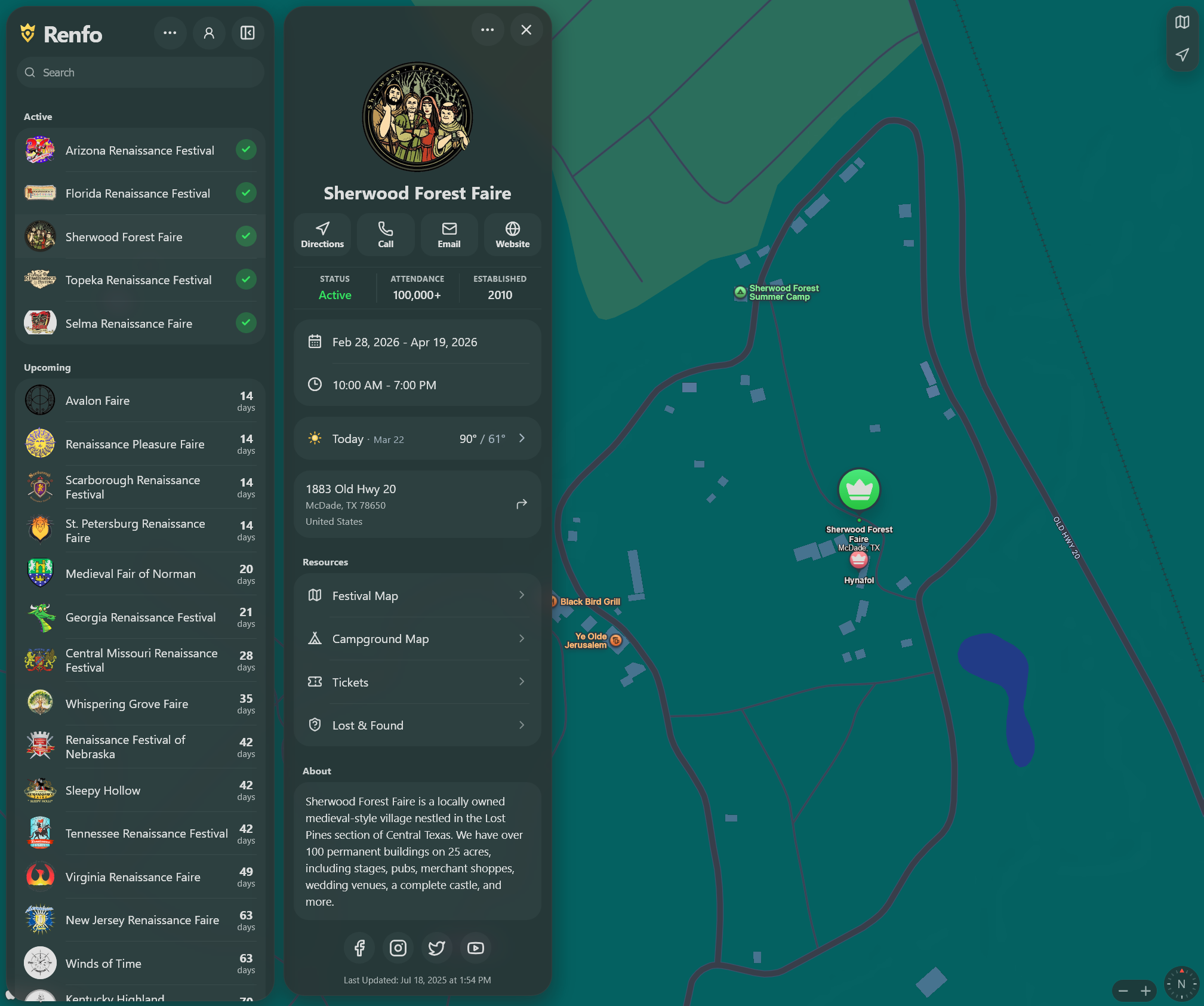Click the Search input field
Image resolution: width=1204 pixels, height=1006 pixels.
click(x=140, y=73)
